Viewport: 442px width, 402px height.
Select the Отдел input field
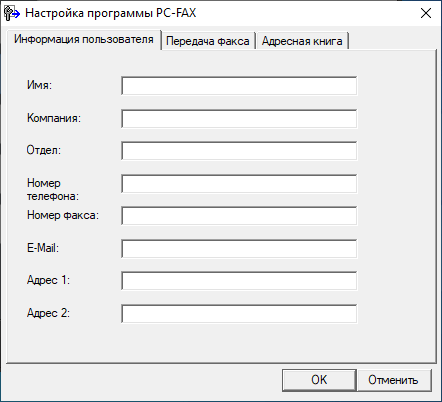tap(239, 151)
